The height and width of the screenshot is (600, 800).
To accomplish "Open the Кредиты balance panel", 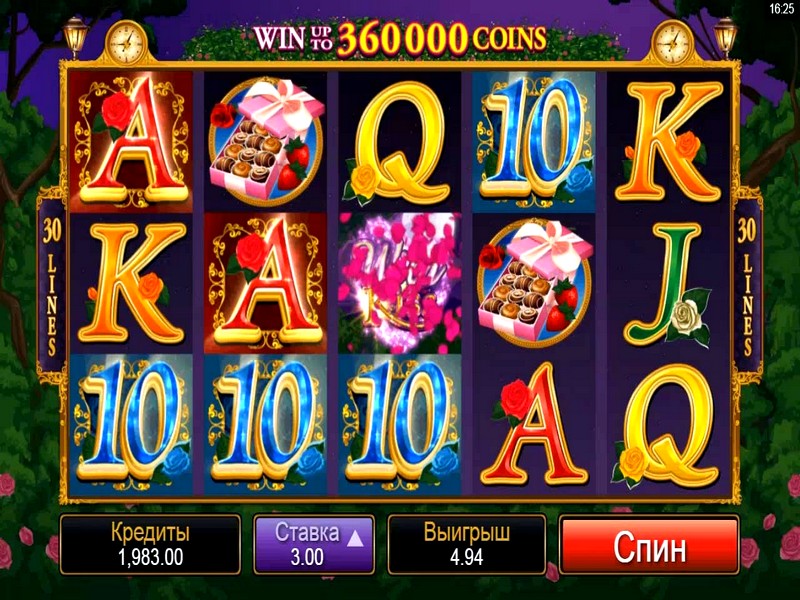I will tap(150, 544).
